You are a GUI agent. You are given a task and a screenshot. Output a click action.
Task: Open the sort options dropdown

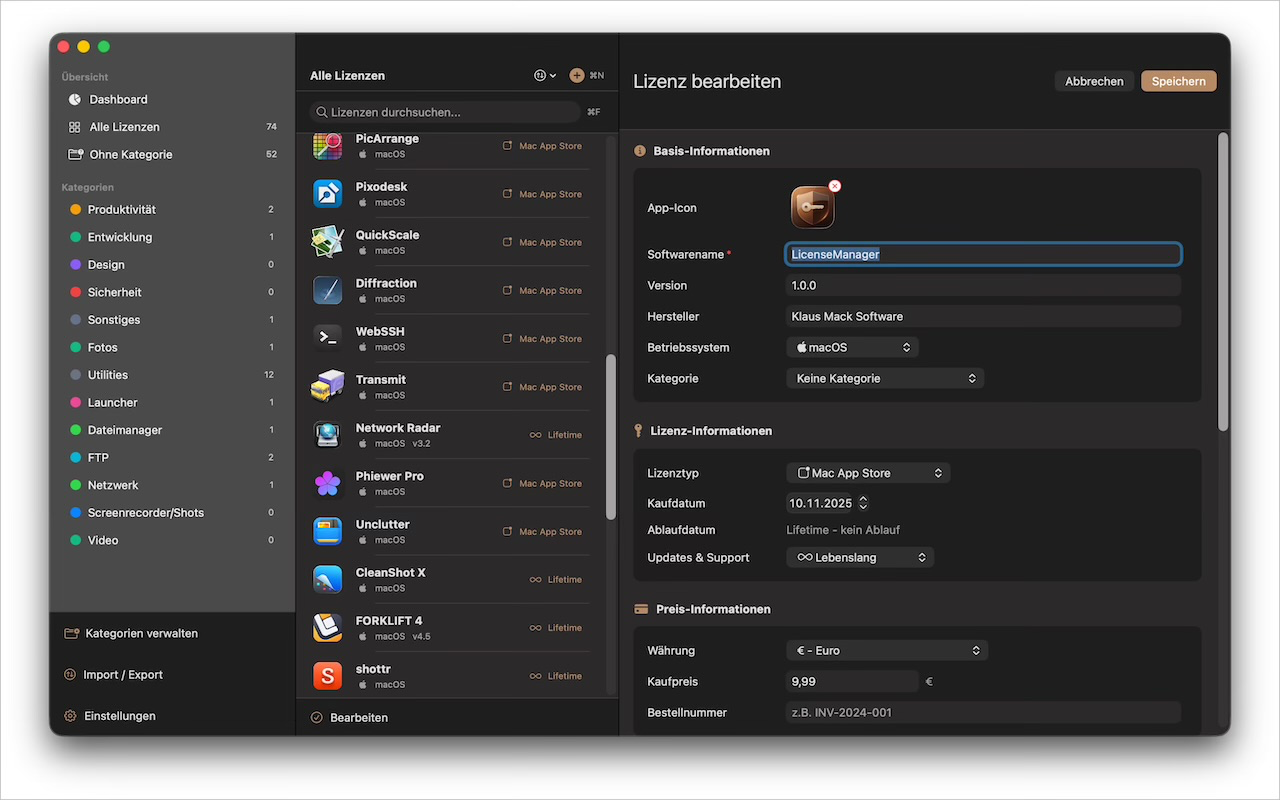pos(545,75)
